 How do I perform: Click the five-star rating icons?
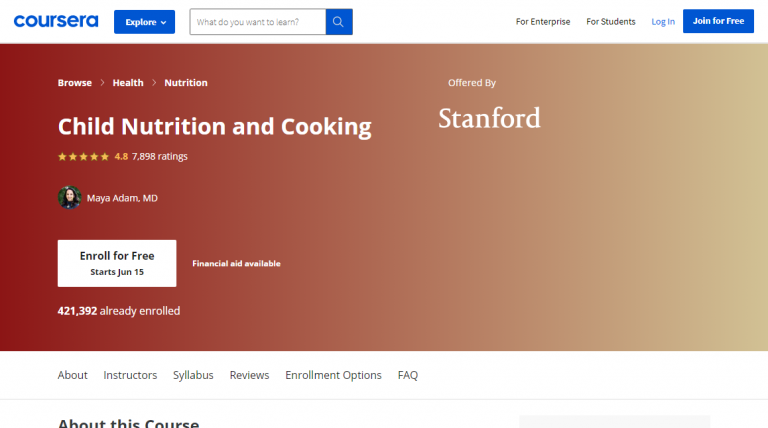(x=84, y=157)
